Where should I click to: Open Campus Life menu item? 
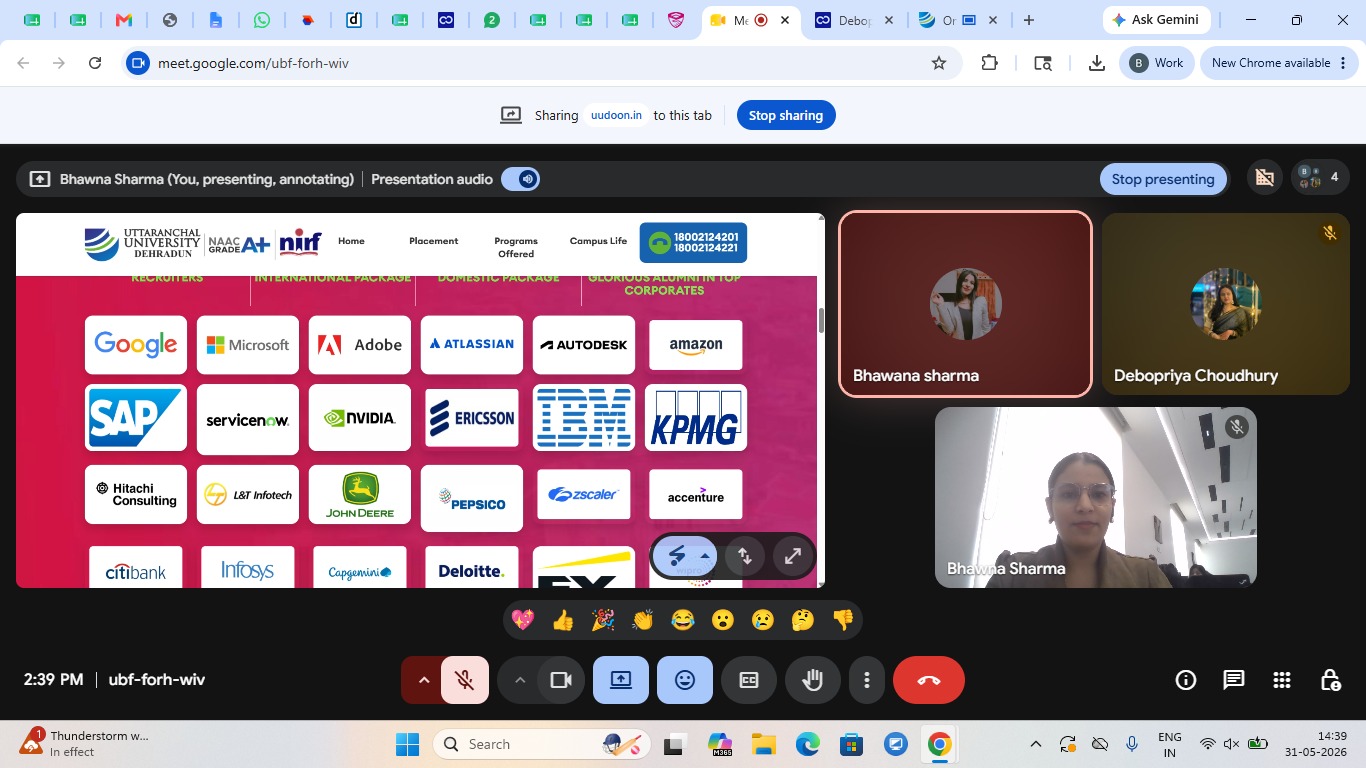[x=598, y=241]
